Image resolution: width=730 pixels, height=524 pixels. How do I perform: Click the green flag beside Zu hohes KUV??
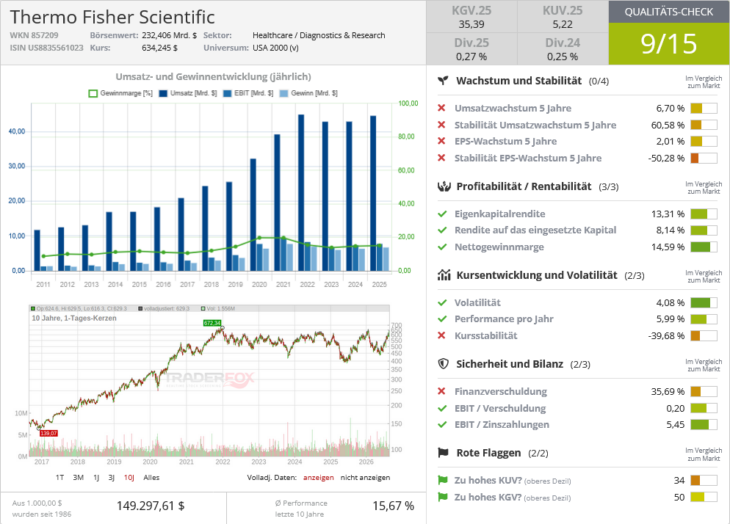(443, 480)
